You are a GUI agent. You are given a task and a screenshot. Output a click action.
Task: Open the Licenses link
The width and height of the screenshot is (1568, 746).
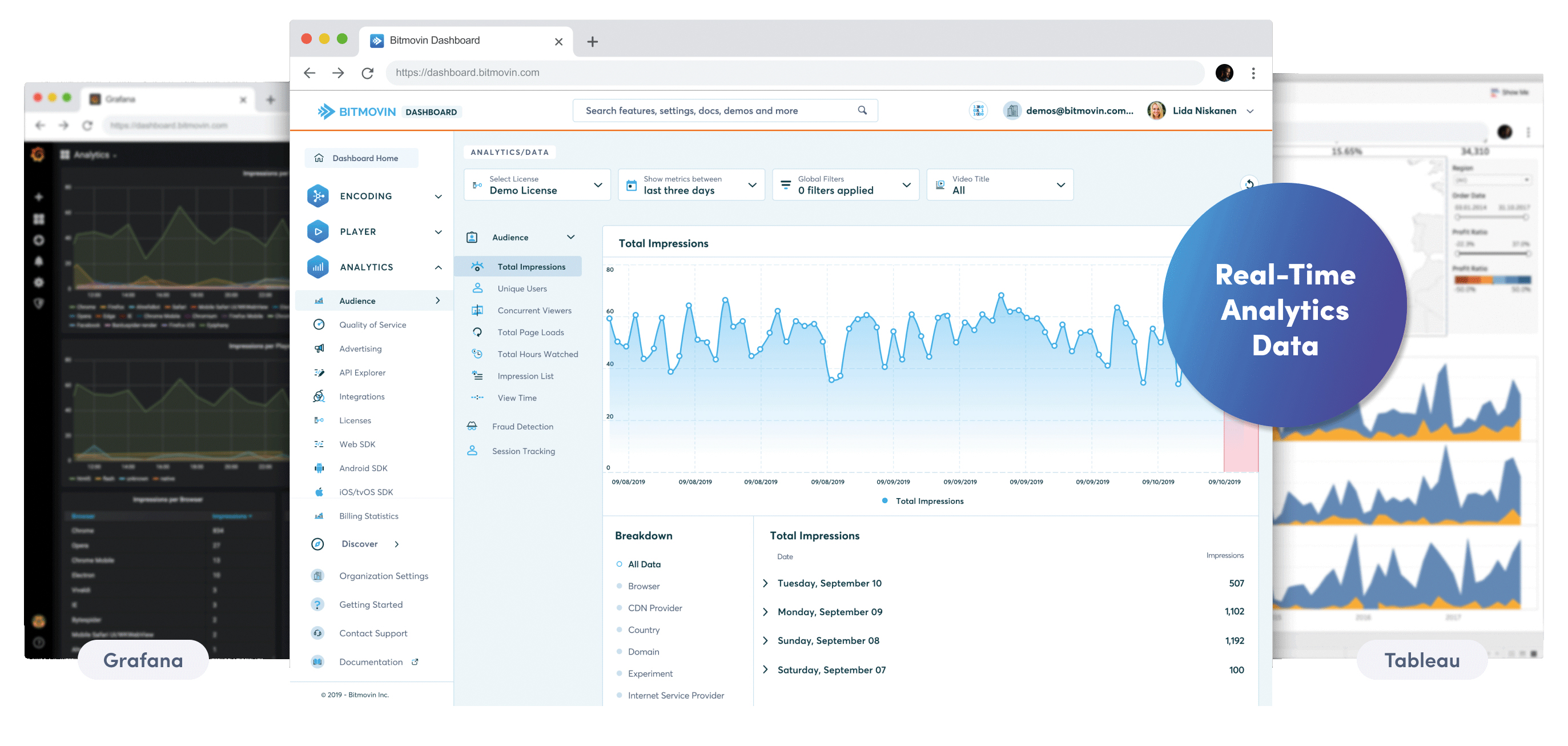pos(355,420)
